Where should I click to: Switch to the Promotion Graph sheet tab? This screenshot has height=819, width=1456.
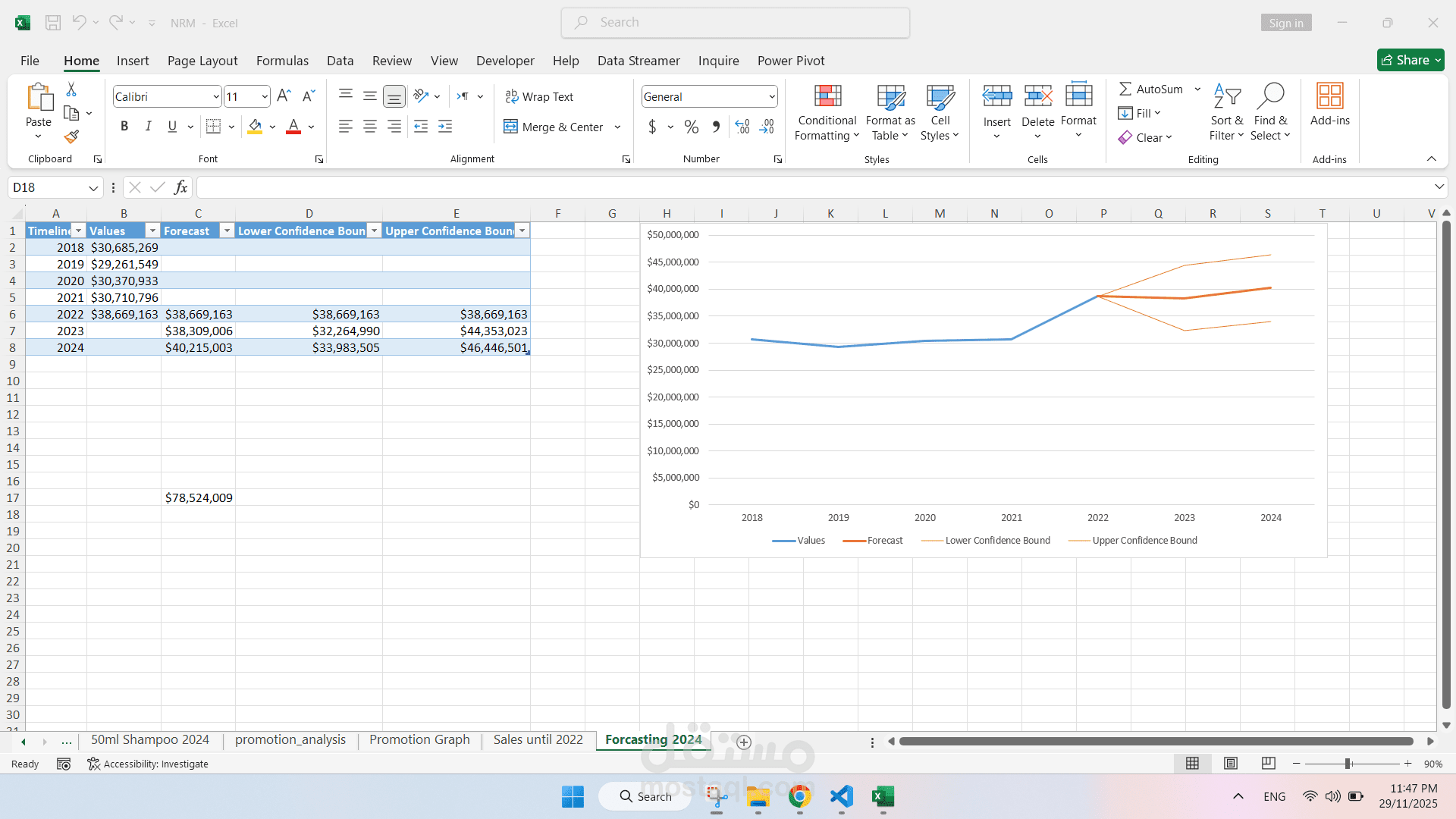(419, 739)
